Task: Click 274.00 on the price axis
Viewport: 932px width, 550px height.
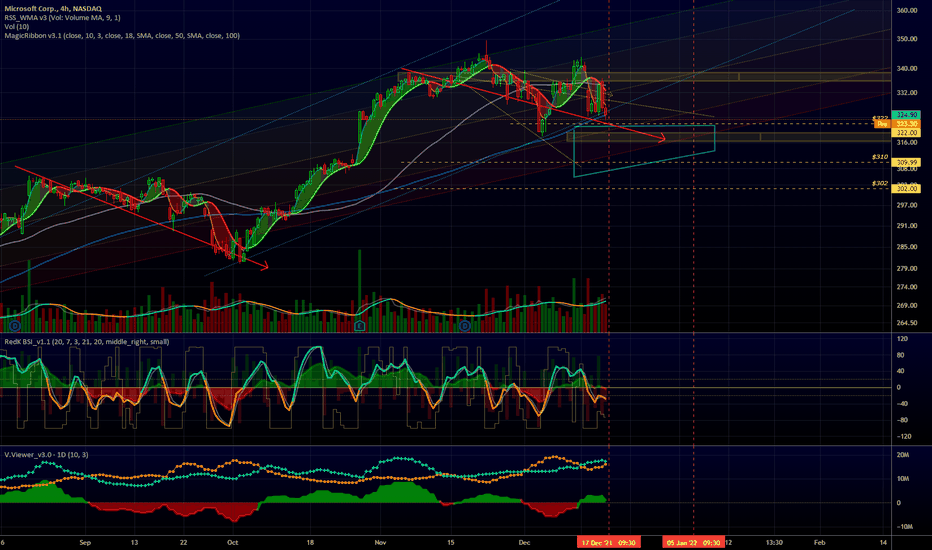Action: [x=907, y=287]
